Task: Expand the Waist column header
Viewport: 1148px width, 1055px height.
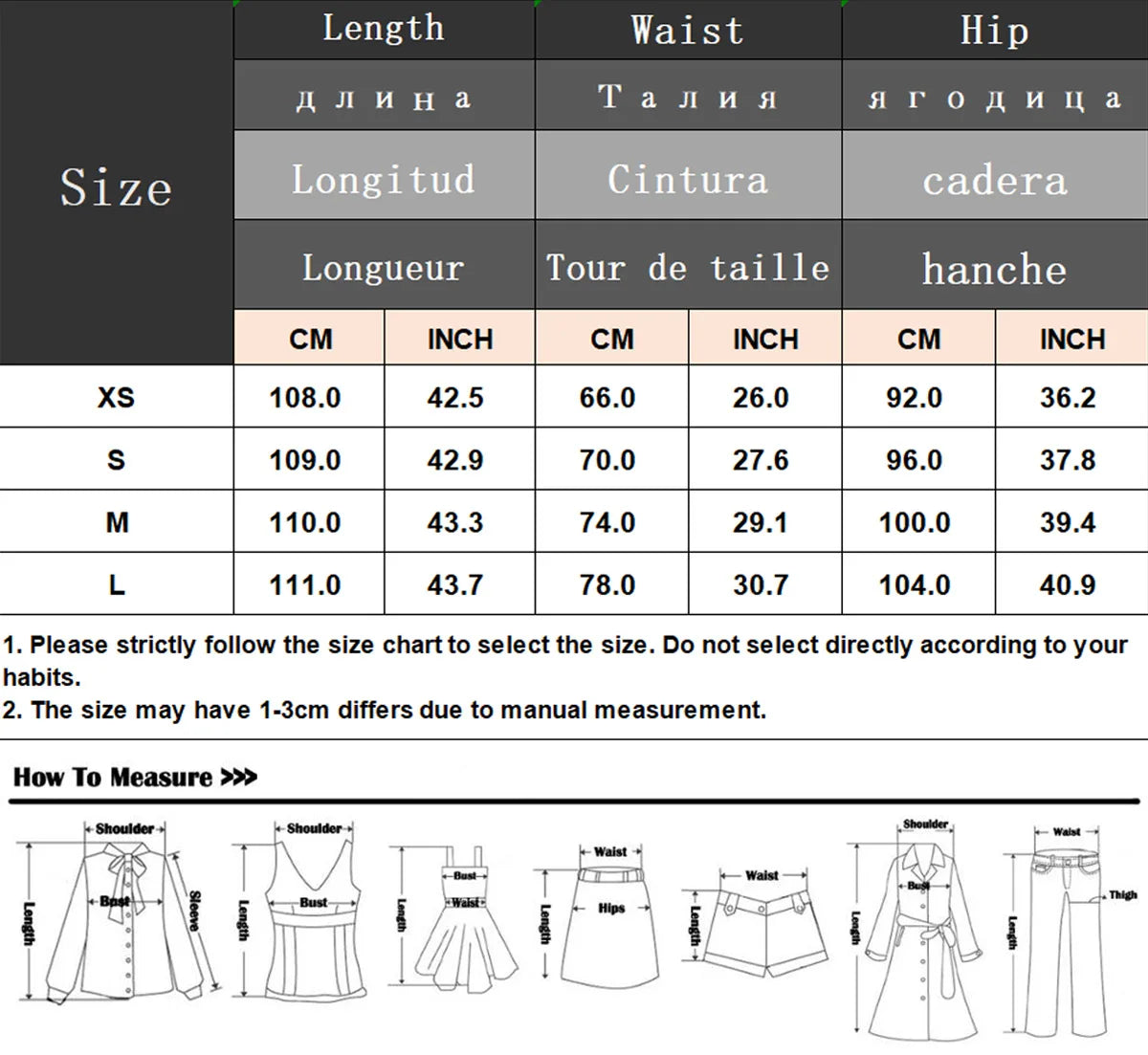Action: pos(687,29)
